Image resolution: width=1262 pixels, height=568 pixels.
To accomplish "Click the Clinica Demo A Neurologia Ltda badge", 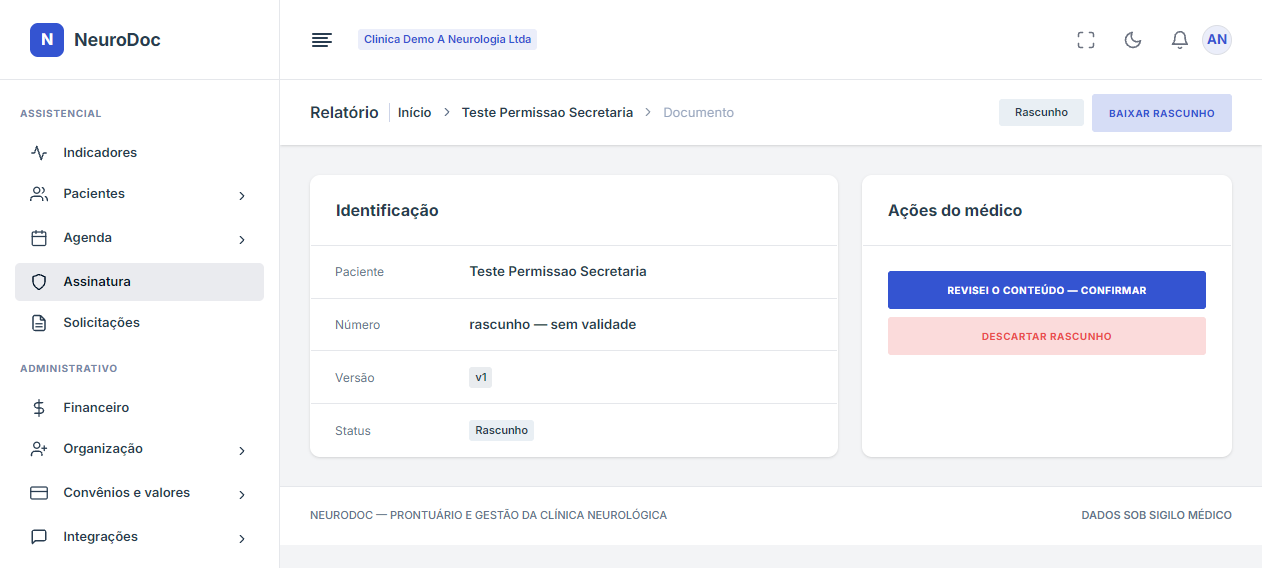I will [447, 40].
